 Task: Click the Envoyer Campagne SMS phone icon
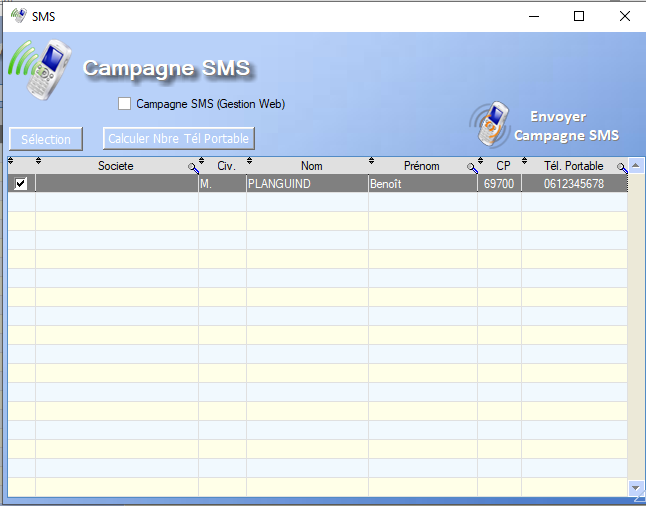[489, 123]
